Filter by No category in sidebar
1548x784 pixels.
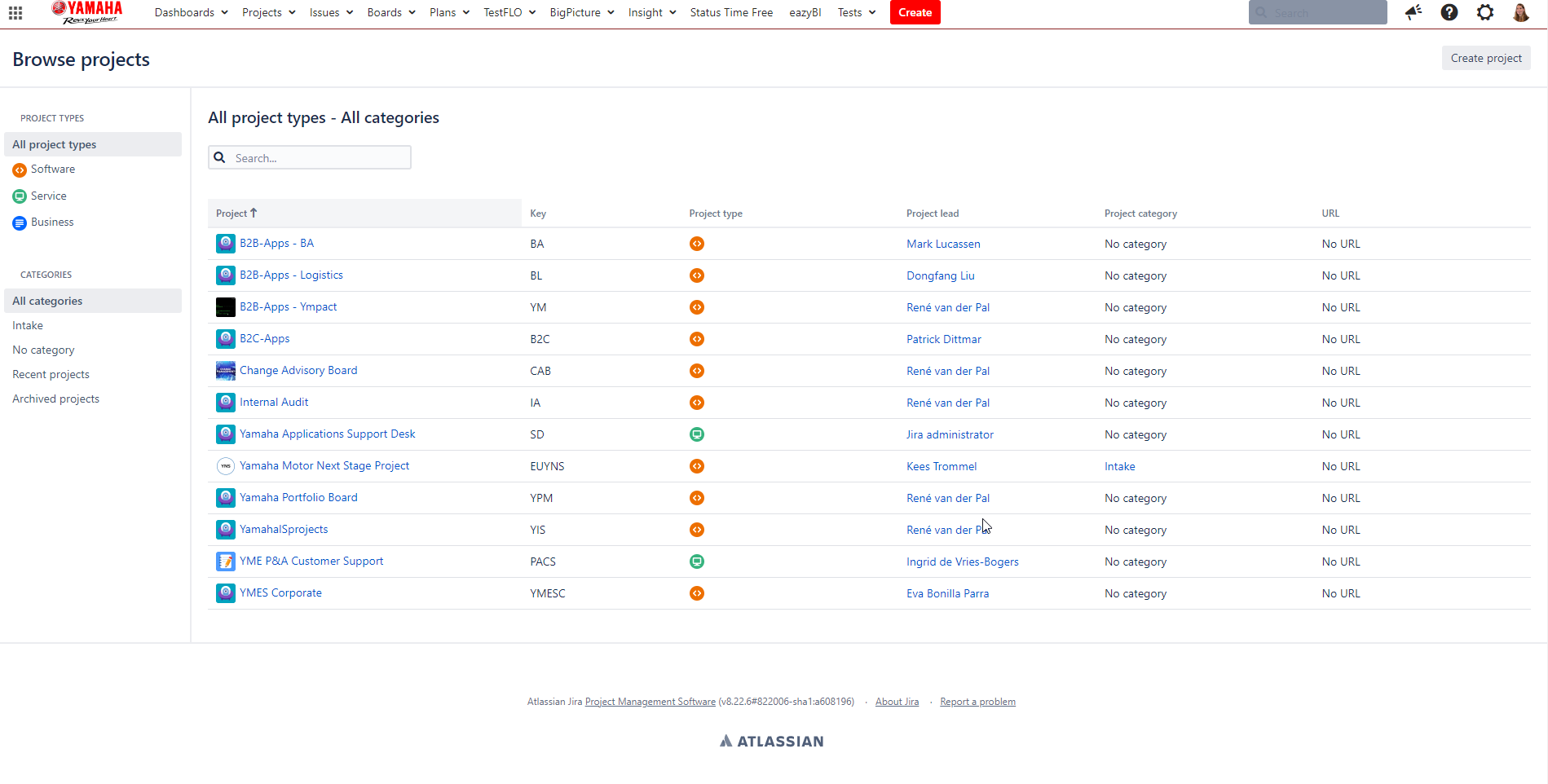(43, 350)
